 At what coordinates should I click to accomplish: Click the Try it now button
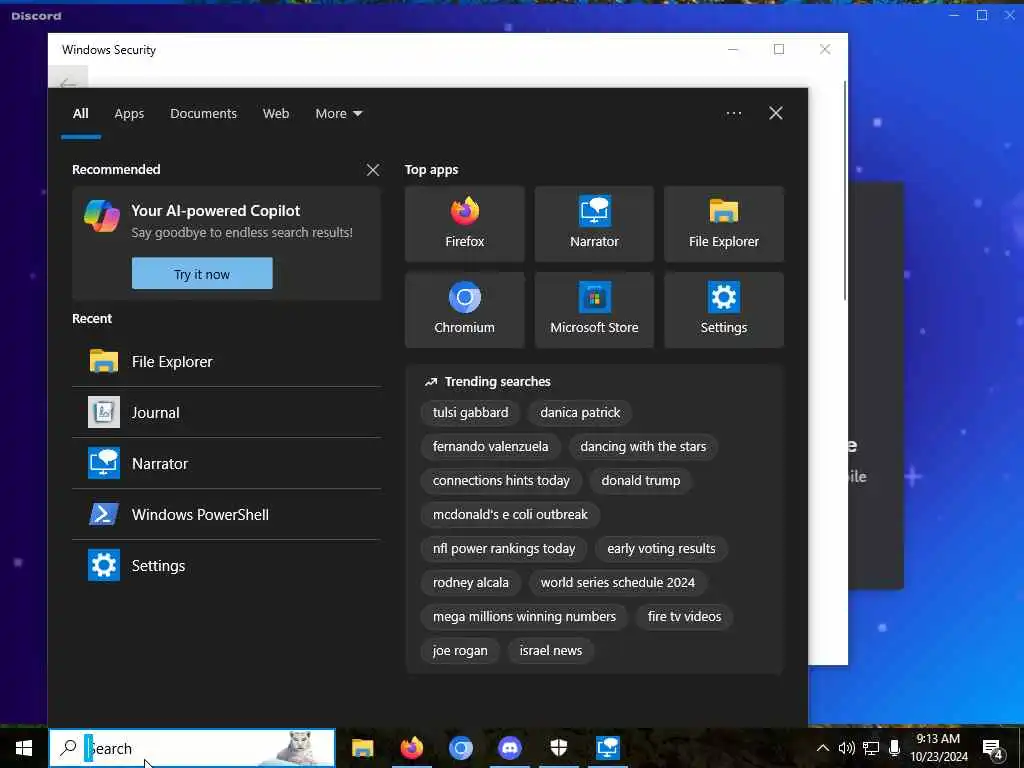202,274
